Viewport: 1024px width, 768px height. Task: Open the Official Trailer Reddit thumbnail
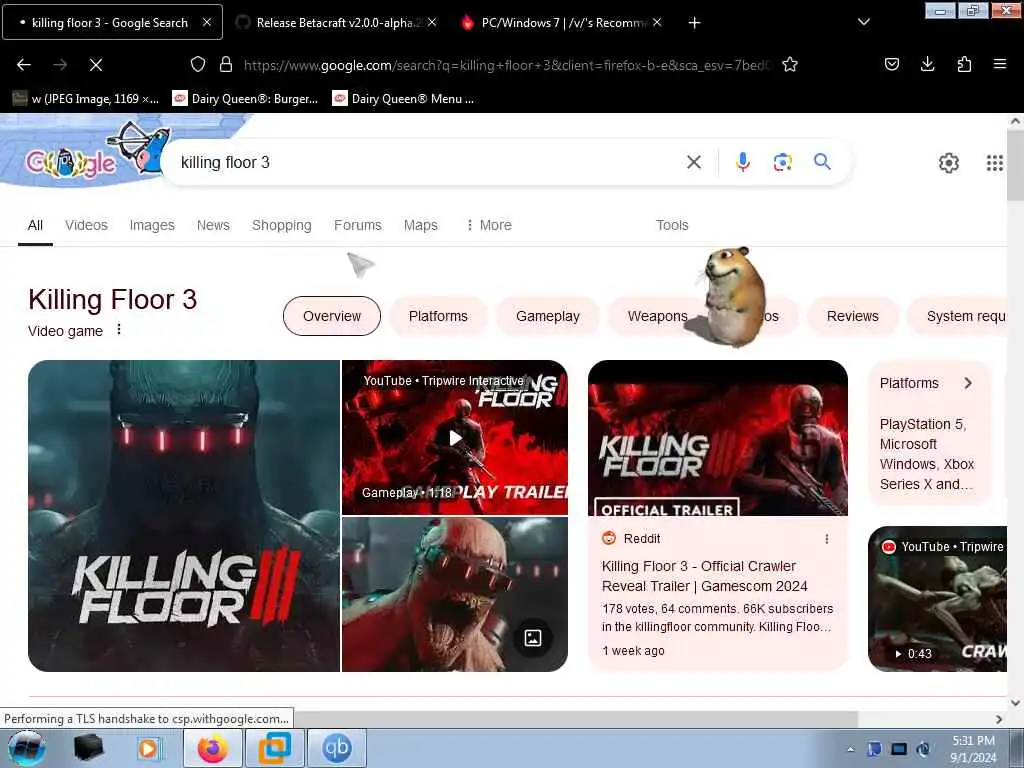718,438
